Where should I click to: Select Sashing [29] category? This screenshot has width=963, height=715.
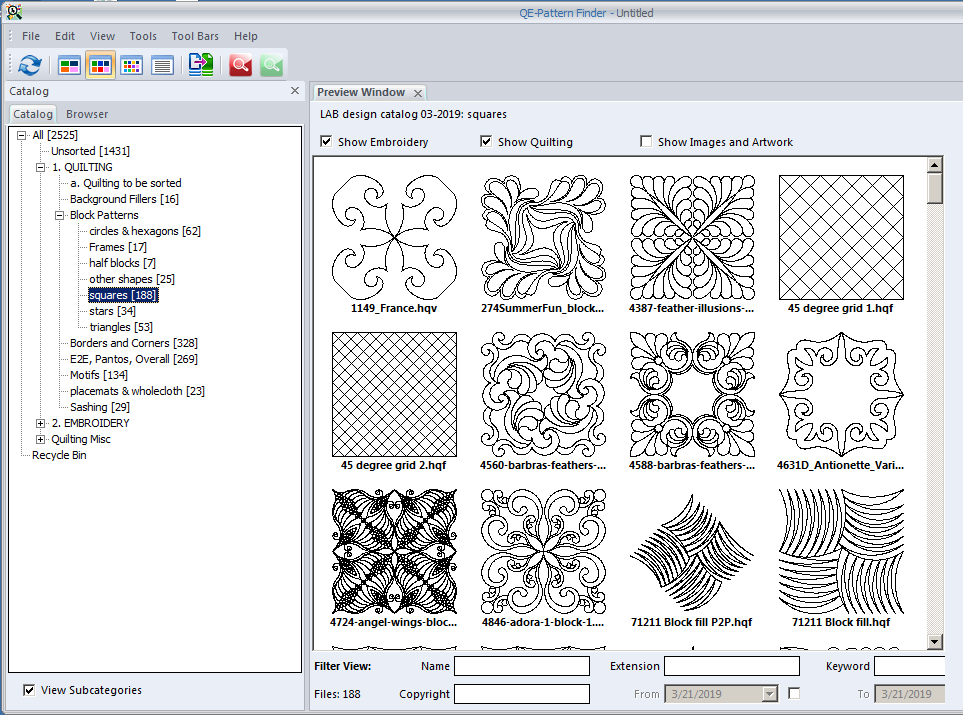(x=99, y=407)
